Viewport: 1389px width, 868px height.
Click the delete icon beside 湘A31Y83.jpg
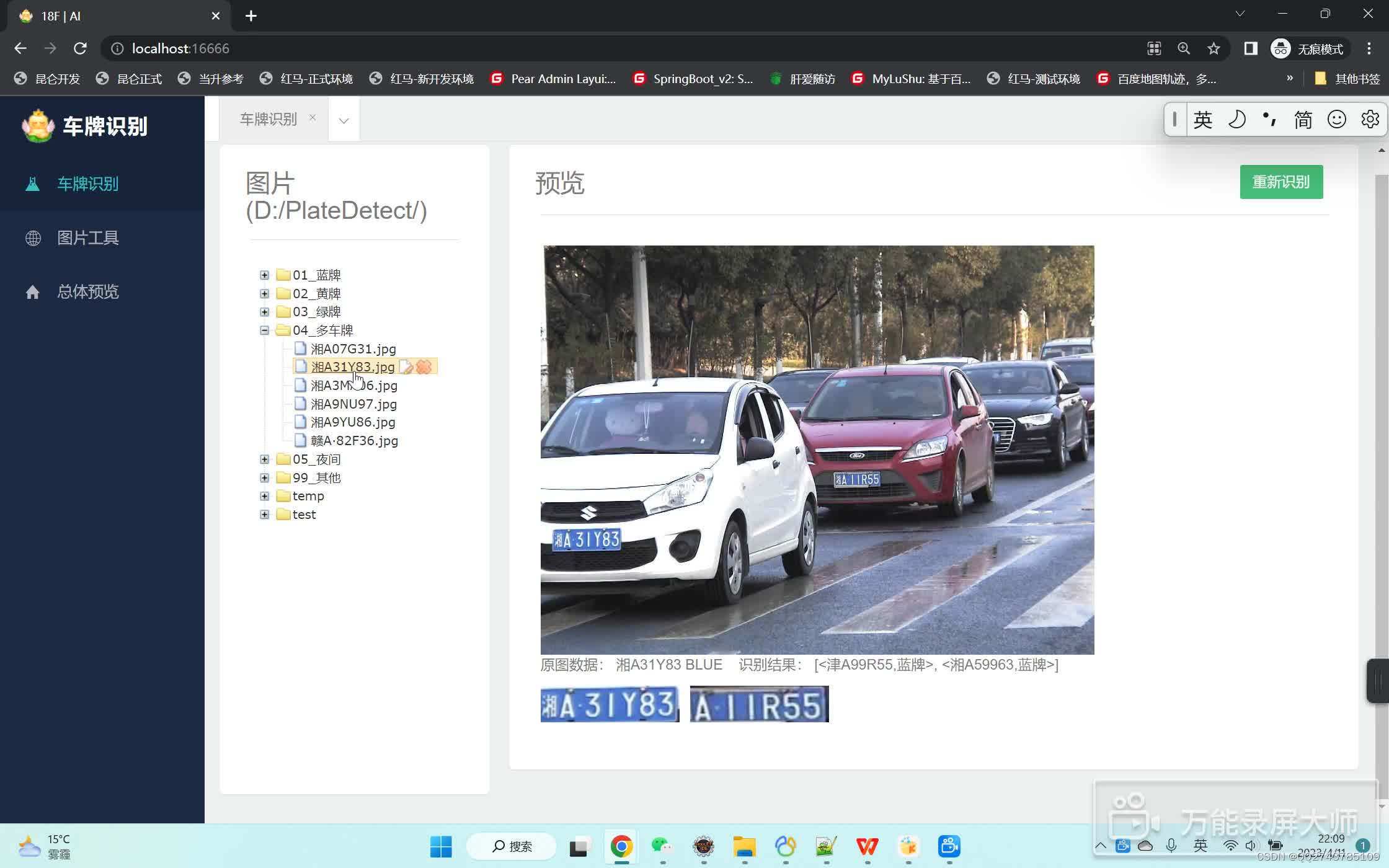pos(424,367)
